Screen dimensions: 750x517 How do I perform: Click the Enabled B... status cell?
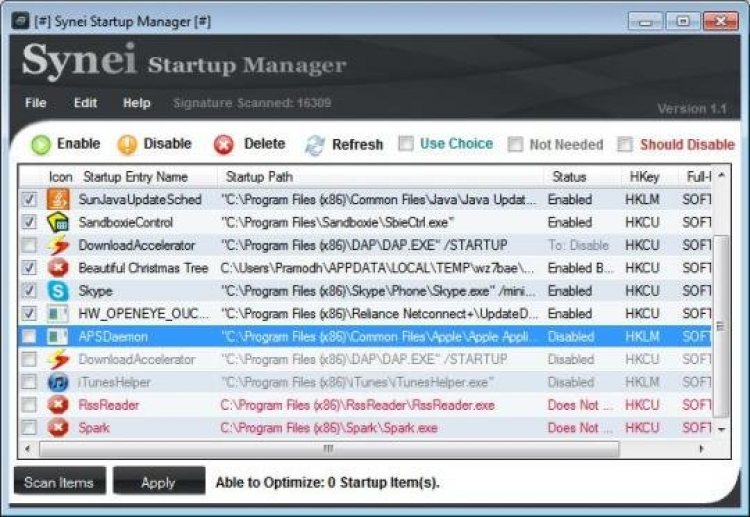[x=580, y=268]
